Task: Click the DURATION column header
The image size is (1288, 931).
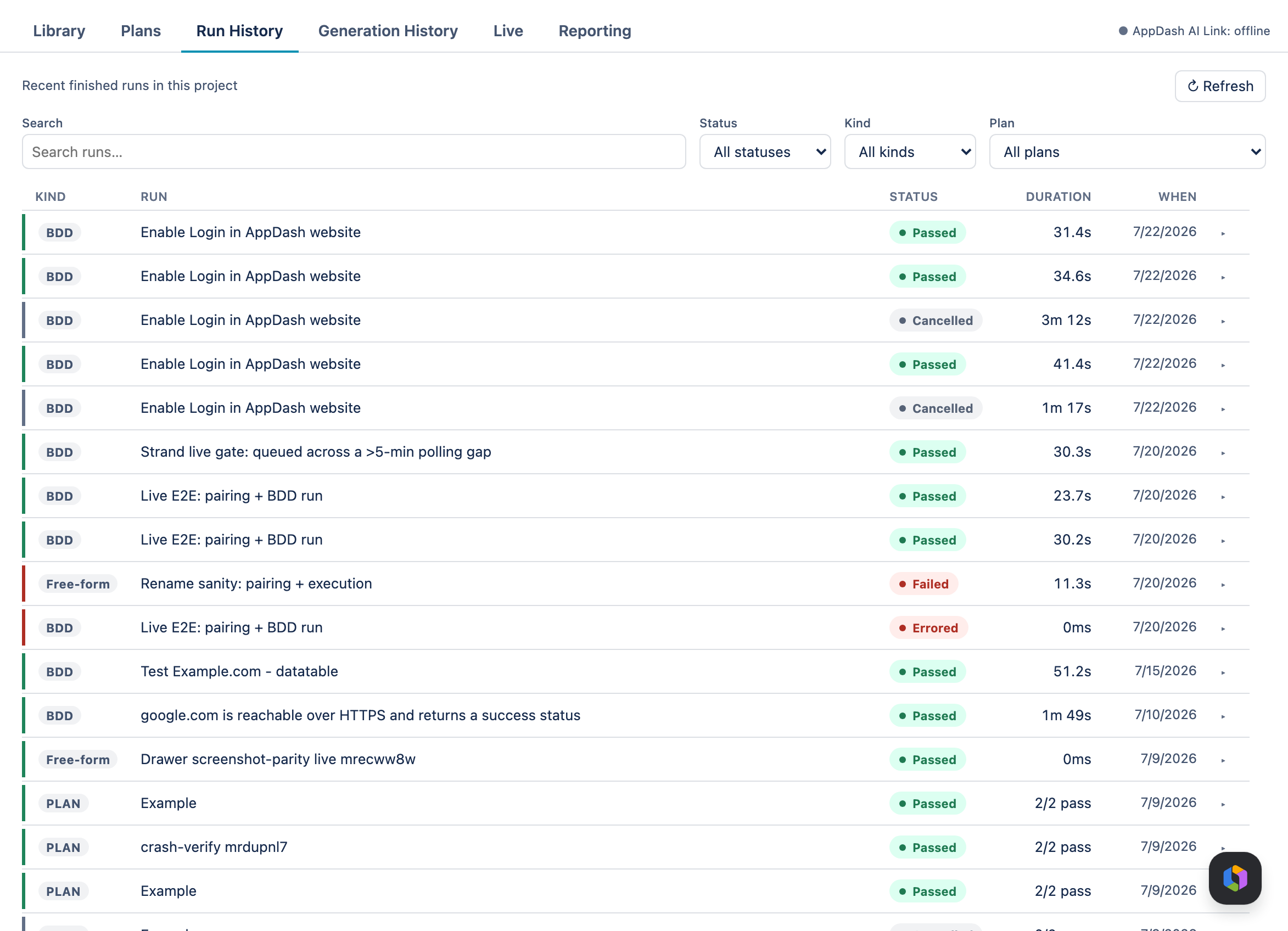Action: [x=1058, y=197]
